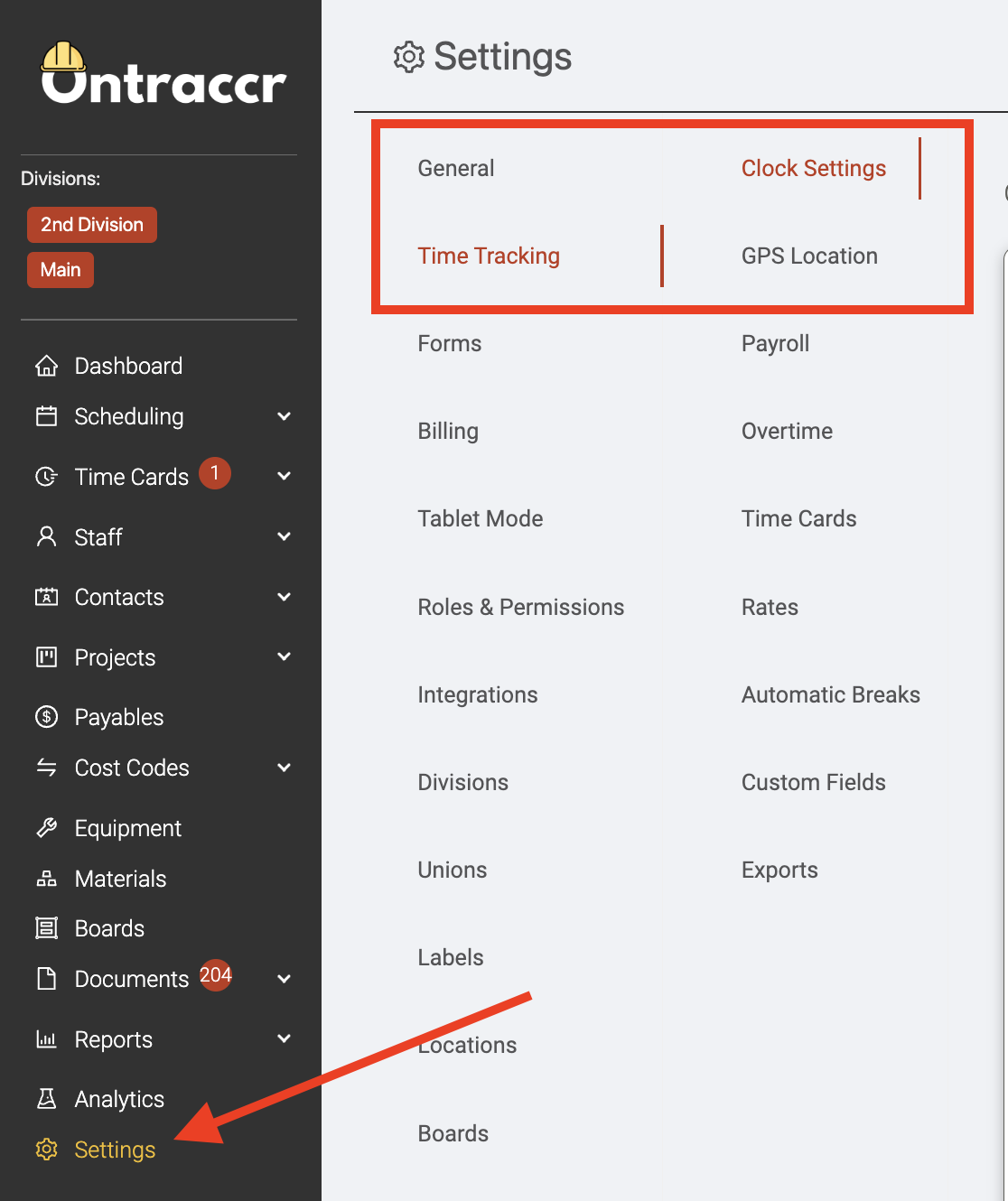Click the Materials blocks icon

[x=46, y=879]
